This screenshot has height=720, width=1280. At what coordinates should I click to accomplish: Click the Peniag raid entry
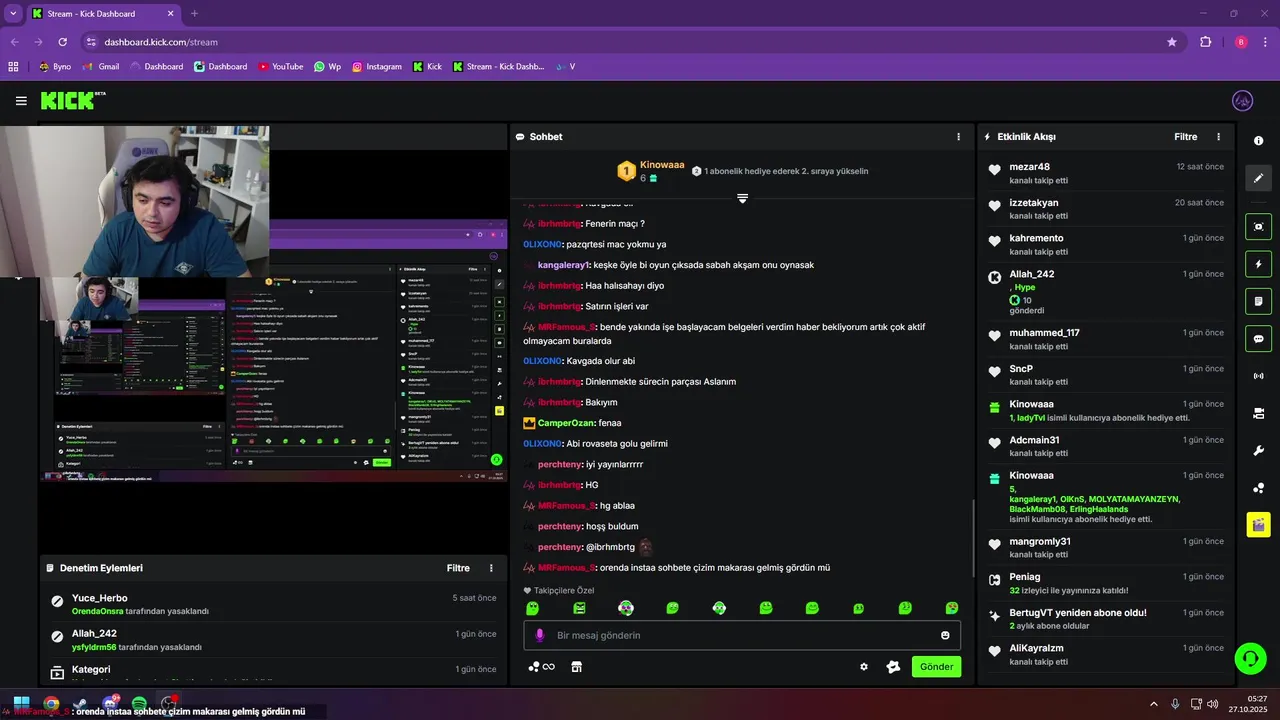pos(1105,583)
